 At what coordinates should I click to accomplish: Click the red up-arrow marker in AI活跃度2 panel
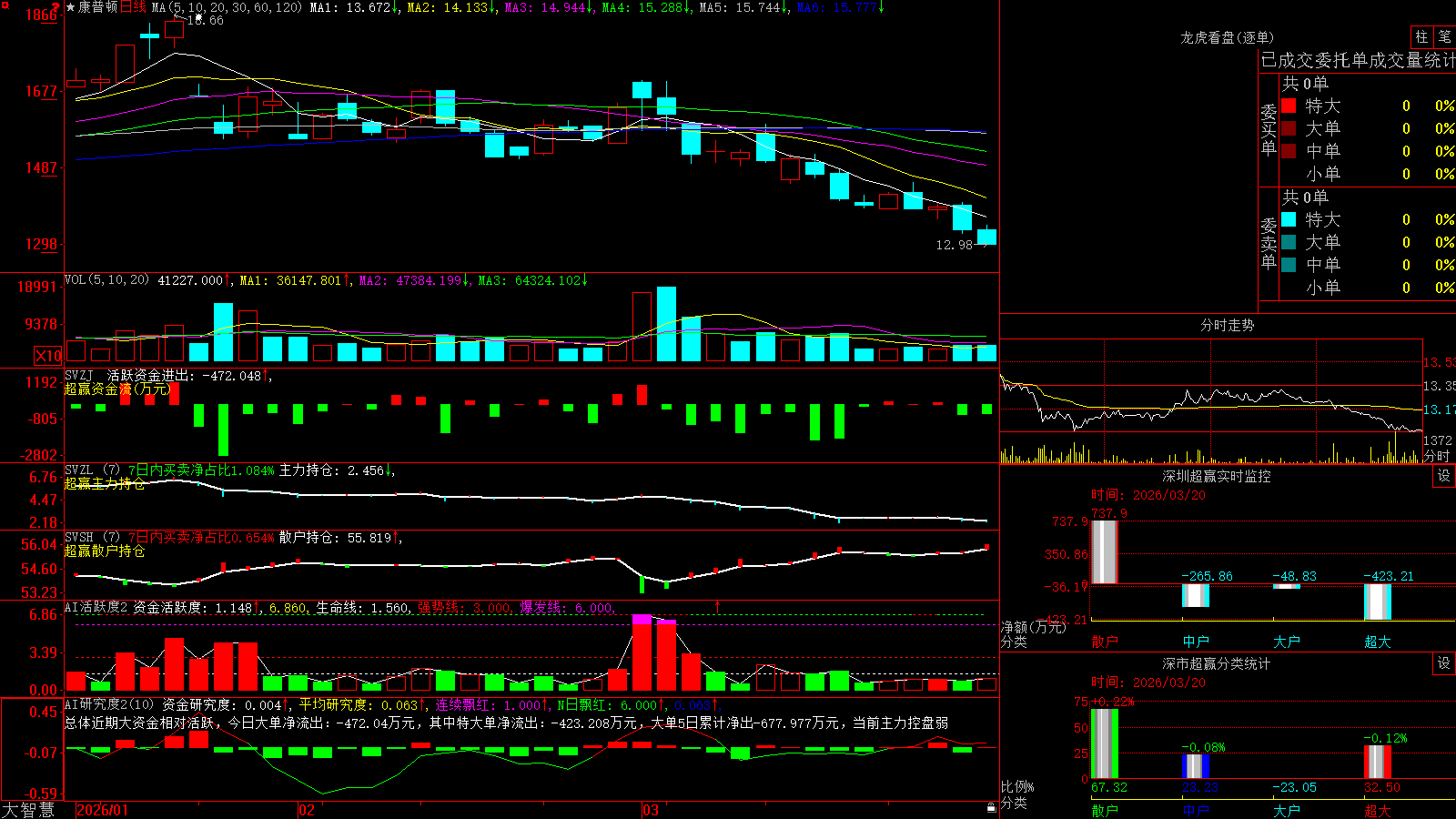click(717, 606)
